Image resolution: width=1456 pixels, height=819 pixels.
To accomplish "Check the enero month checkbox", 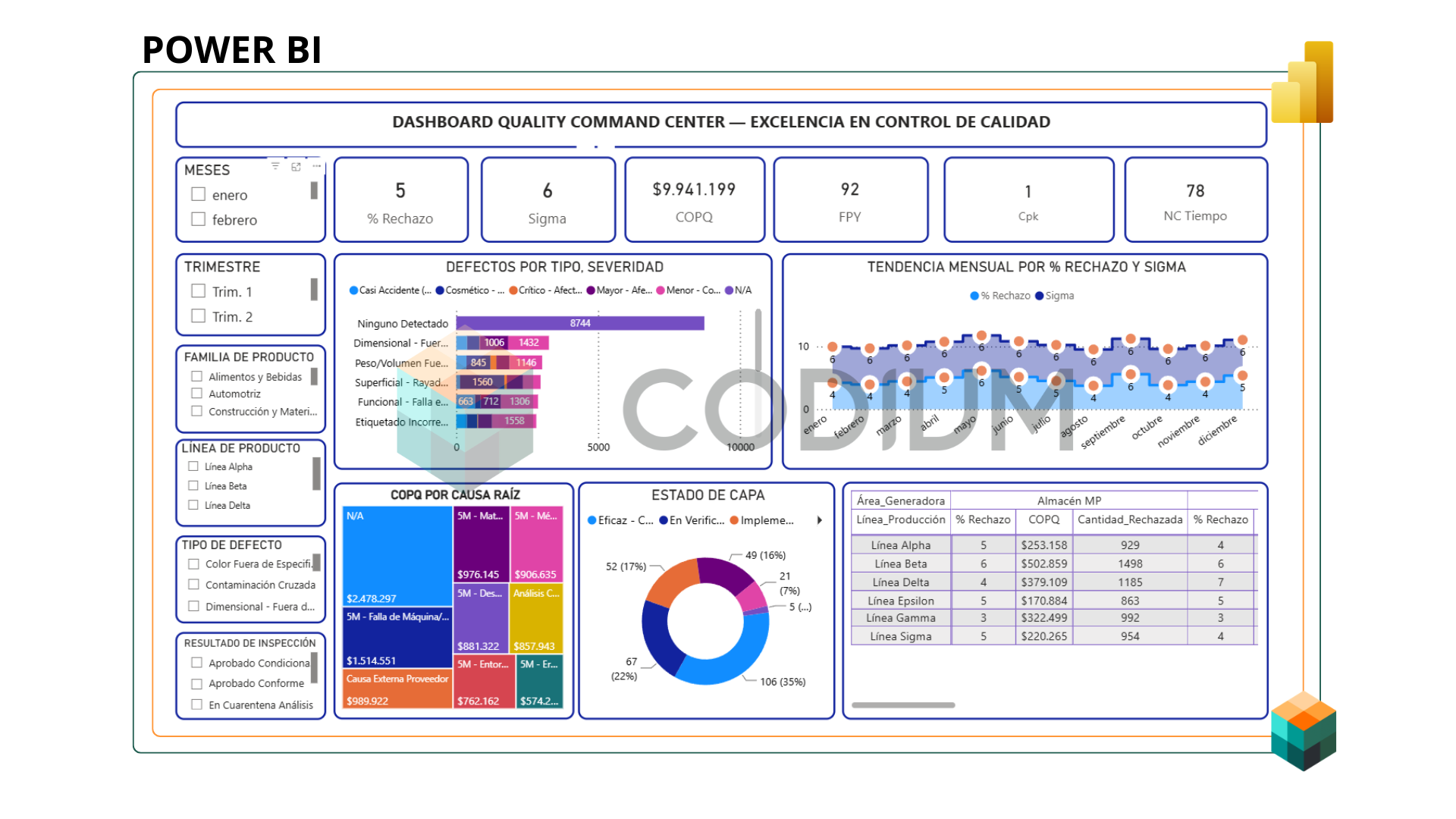I will click(199, 194).
